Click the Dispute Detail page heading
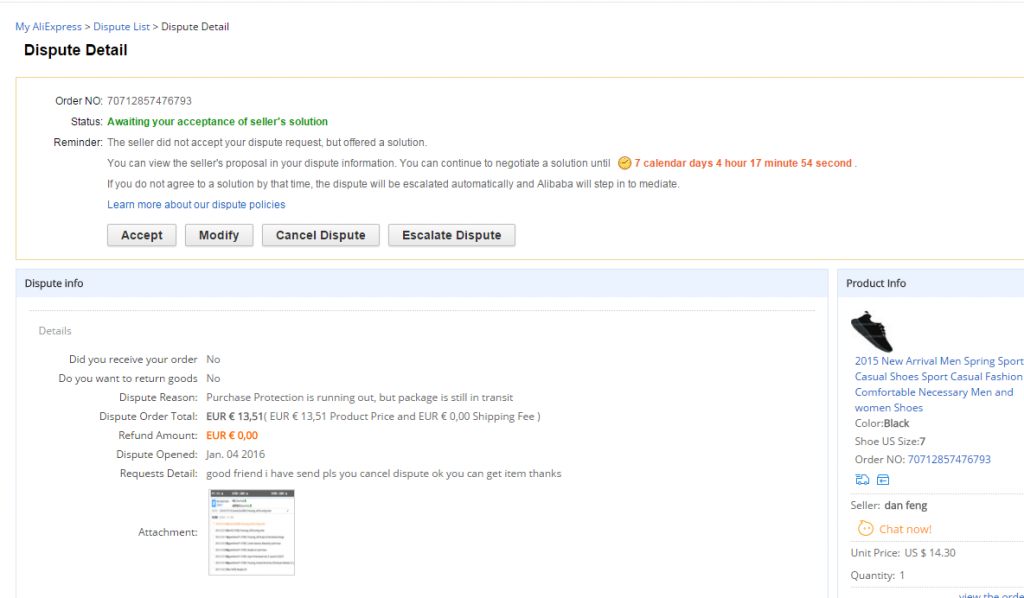The image size is (1024, 598). click(76, 50)
